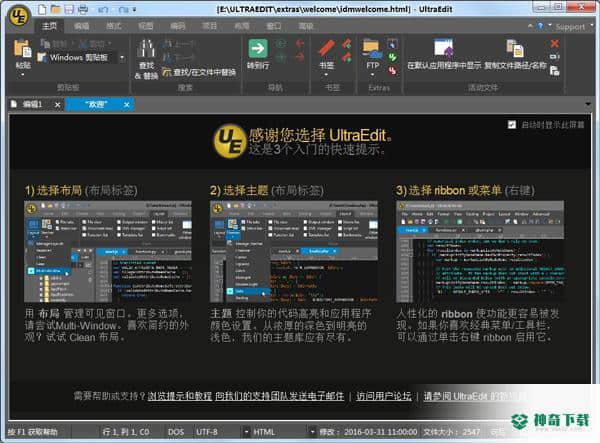The width and height of the screenshot is (600, 443).
Task: Click the 行 1, 列 1 status bar position
Action: [126, 432]
